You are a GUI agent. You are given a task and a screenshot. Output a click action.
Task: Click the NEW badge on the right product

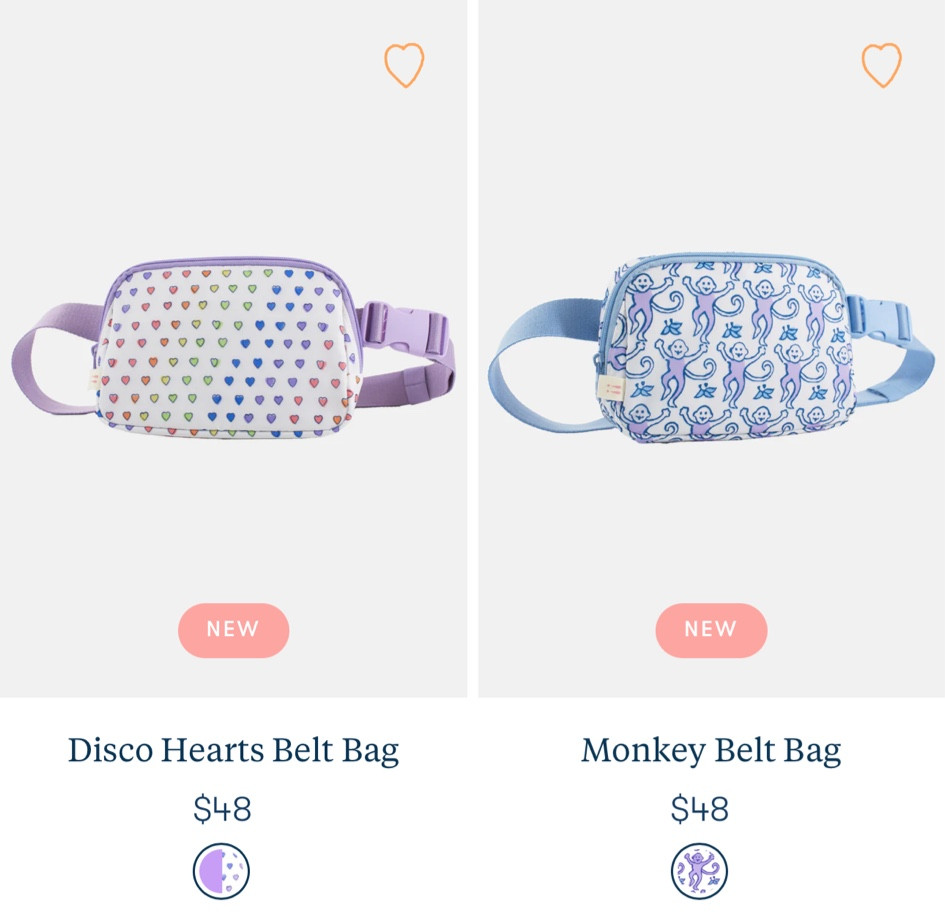point(711,630)
